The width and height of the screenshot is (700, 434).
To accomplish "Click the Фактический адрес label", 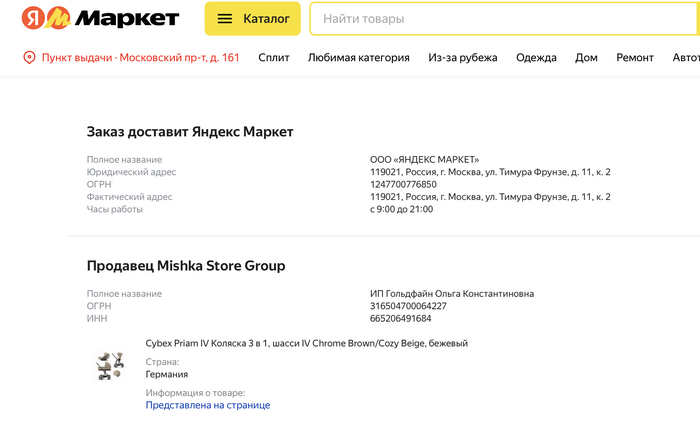I will coord(129,197).
